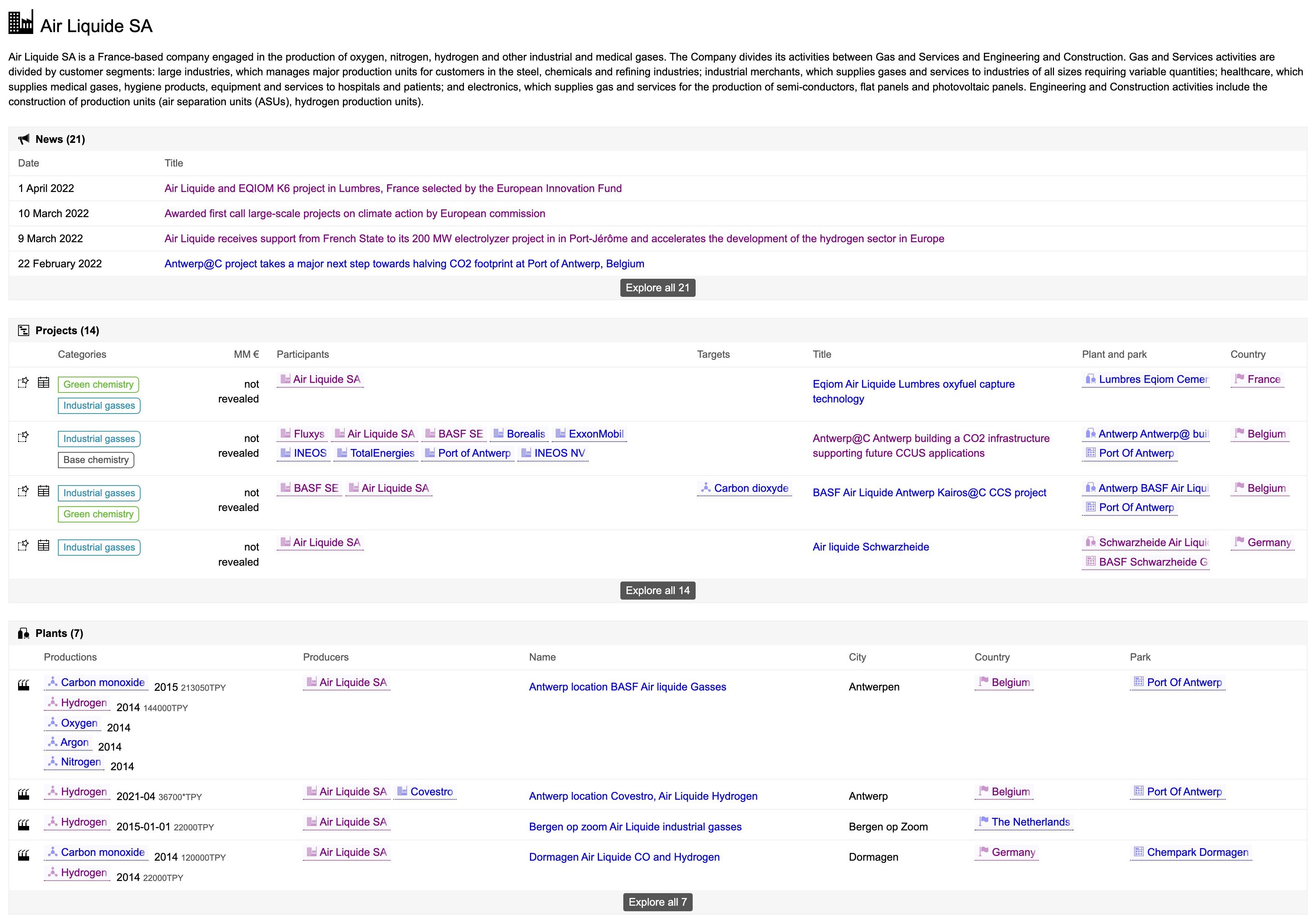Image resolution: width=1316 pixels, height=919 pixels.
Task: Select the Green chemistry category tag
Action: 98,384
